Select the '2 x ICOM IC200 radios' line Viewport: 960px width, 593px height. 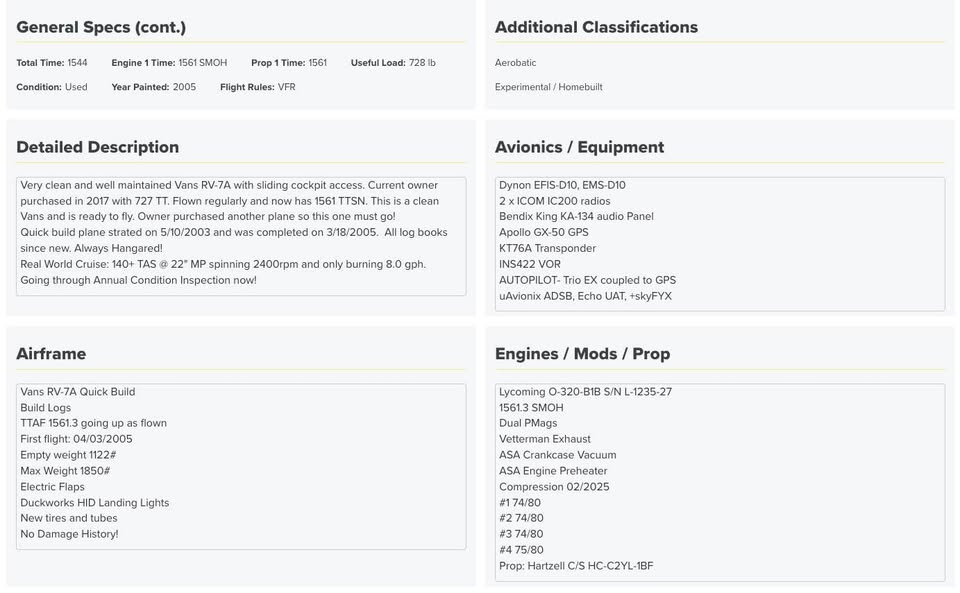pyautogui.click(x=555, y=201)
